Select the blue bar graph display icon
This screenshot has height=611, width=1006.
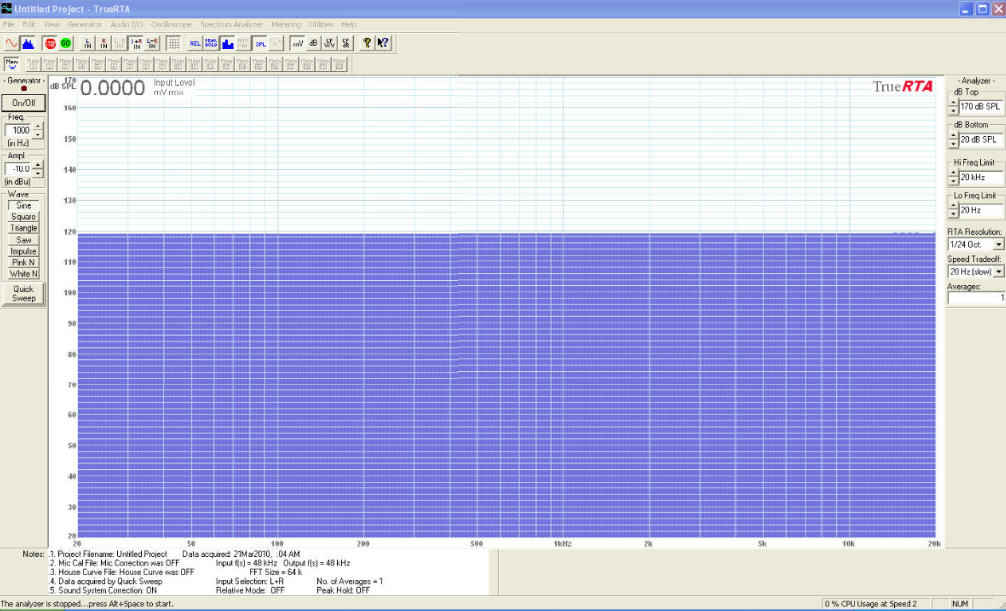point(228,44)
